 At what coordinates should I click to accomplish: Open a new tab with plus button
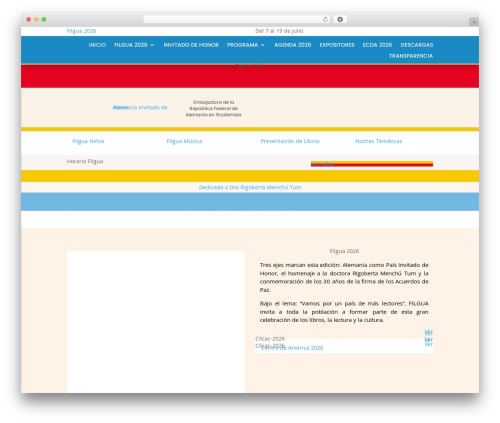pos(474,22)
